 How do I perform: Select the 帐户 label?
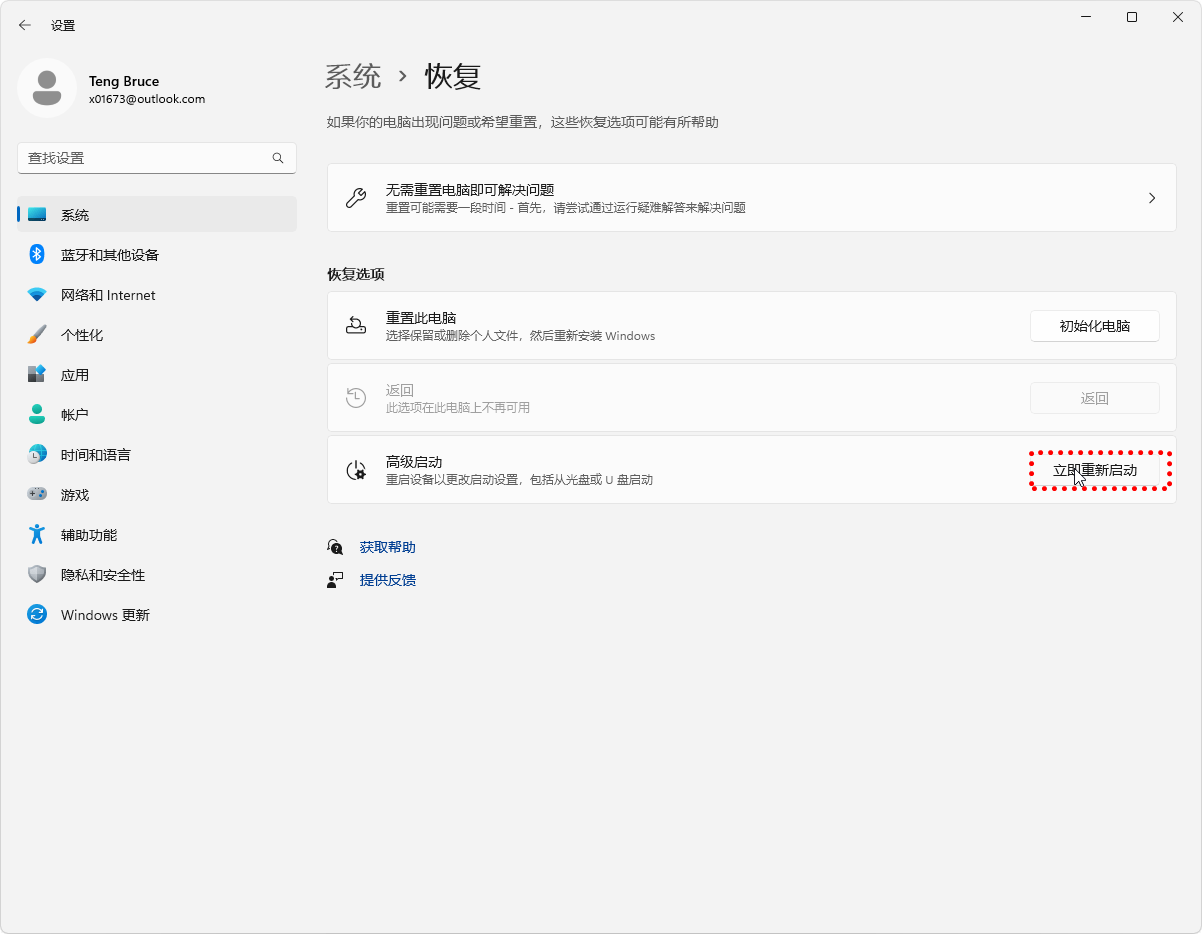coord(75,415)
